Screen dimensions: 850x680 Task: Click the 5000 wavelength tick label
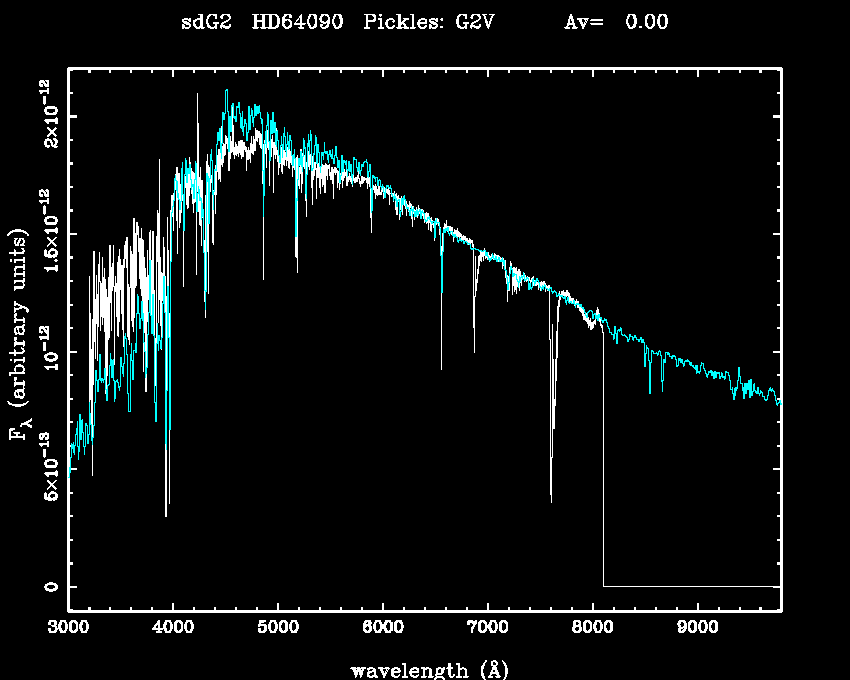(278, 629)
